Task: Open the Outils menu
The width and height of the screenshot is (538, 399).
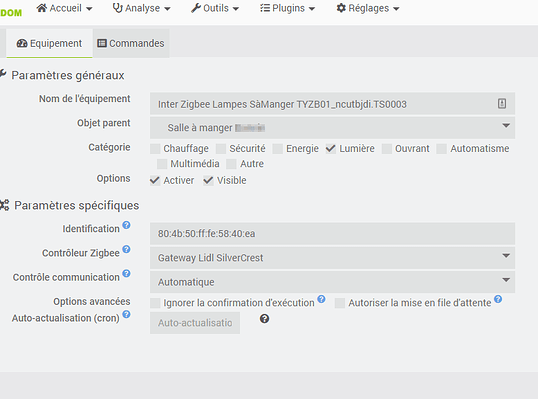Action: 215,8
